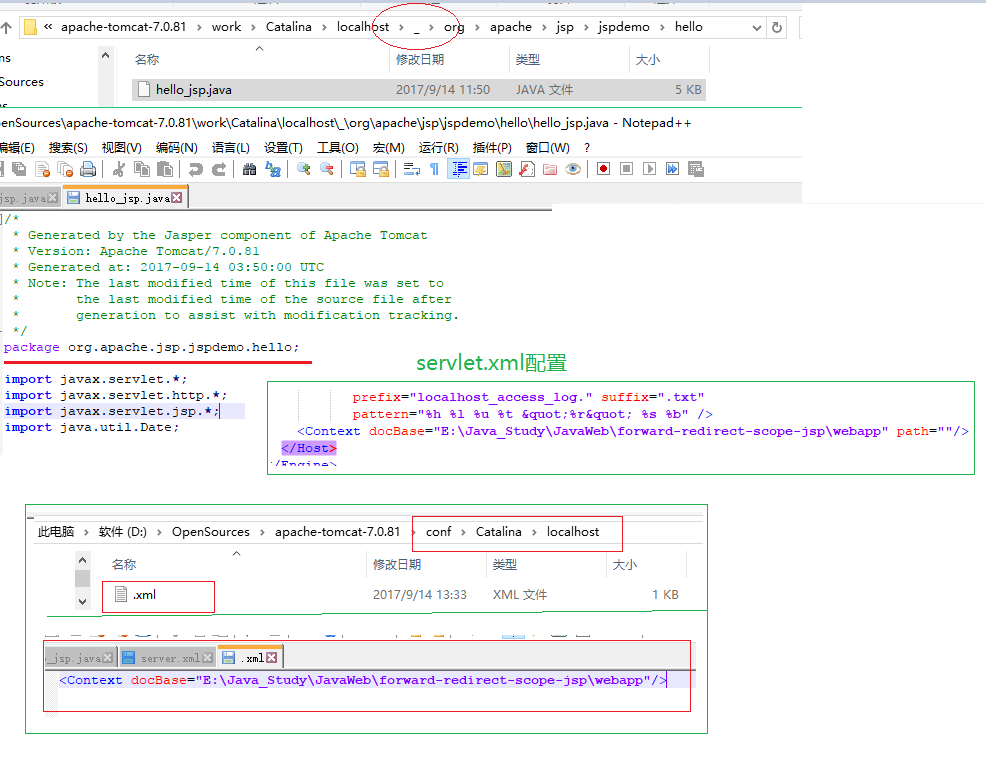Expand chevron after 软件 (D:) breadcrumb
The image size is (986, 767).
click(x=159, y=532)
